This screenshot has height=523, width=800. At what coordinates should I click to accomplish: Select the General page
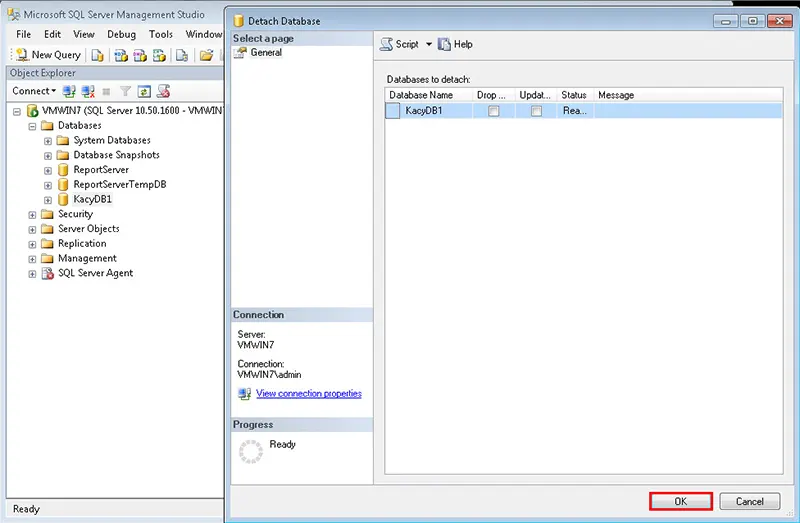tap(266, 52)
